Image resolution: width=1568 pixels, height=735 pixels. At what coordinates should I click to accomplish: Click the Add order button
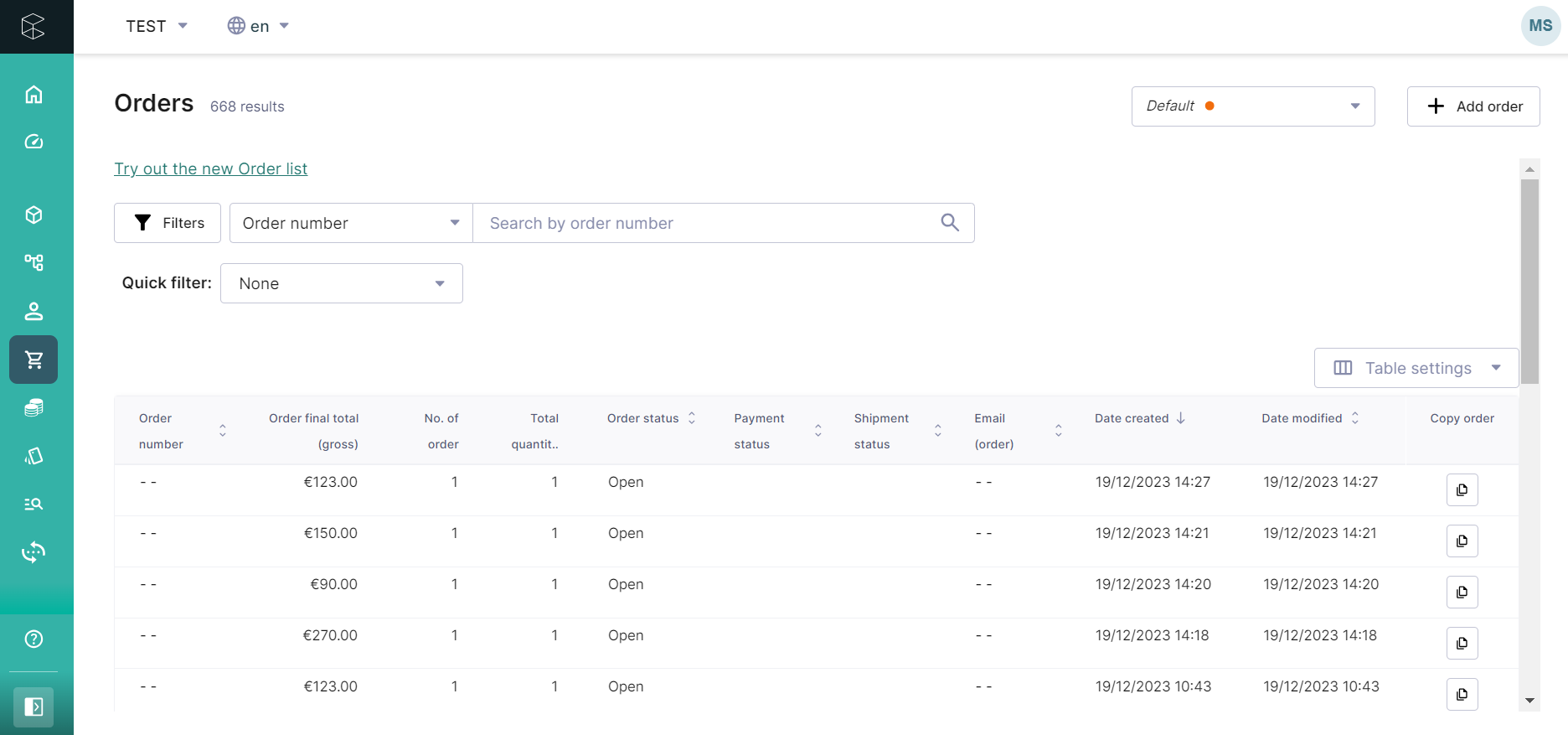pyautogui.click(x=1473, y=106)
